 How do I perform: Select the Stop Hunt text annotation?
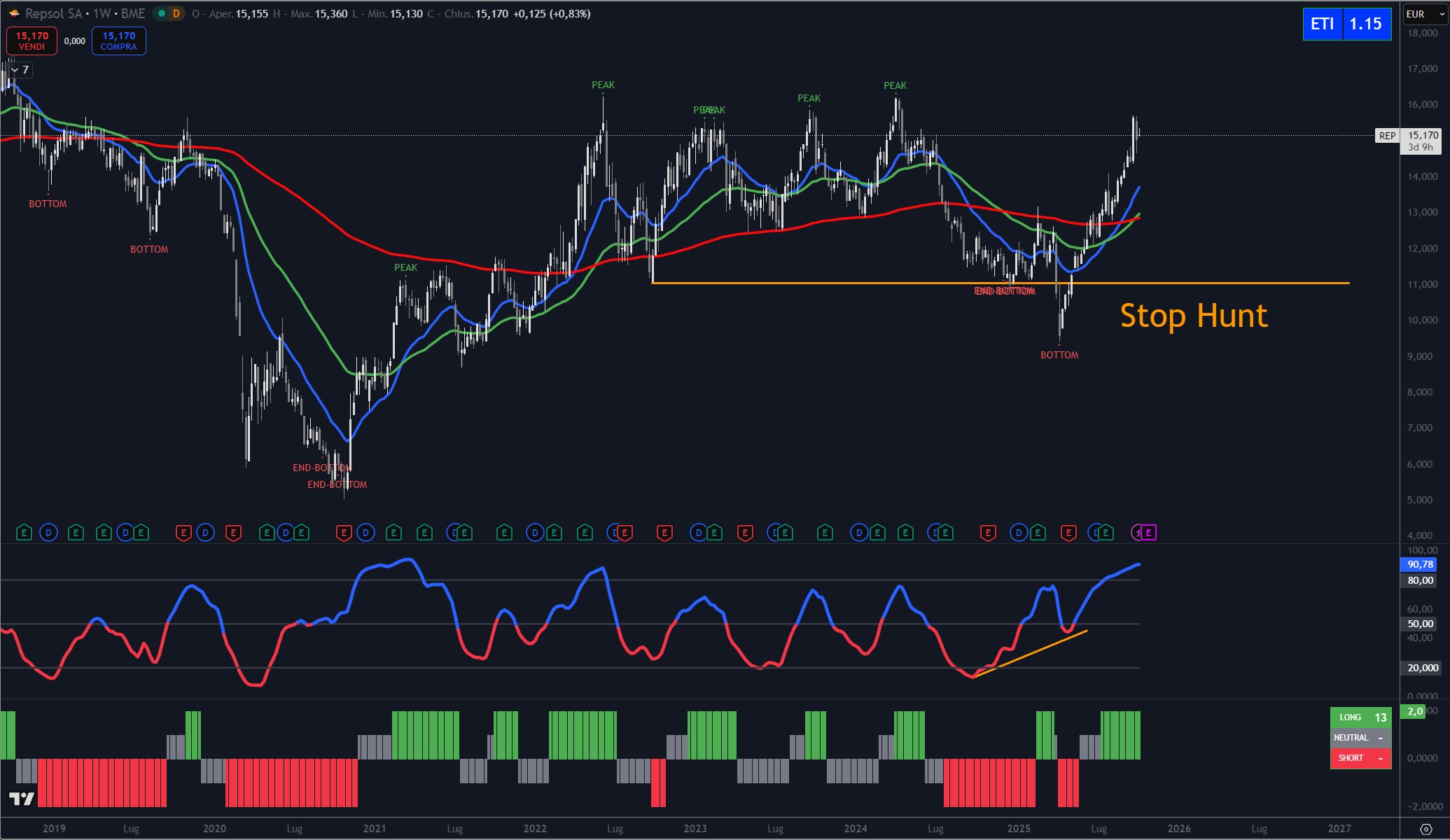point(1193,316)
